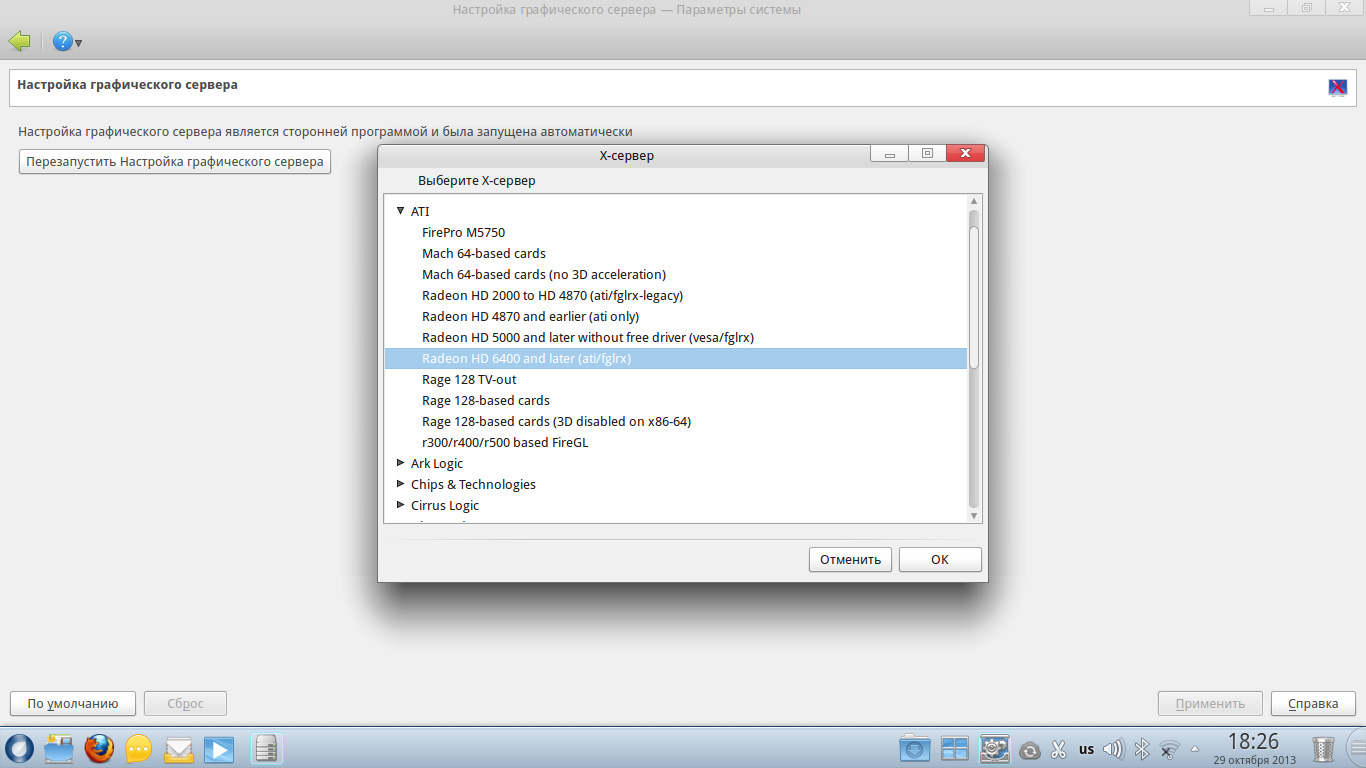
Task: Open the disconnected wireless network icon
Action: coord(1168,749)
